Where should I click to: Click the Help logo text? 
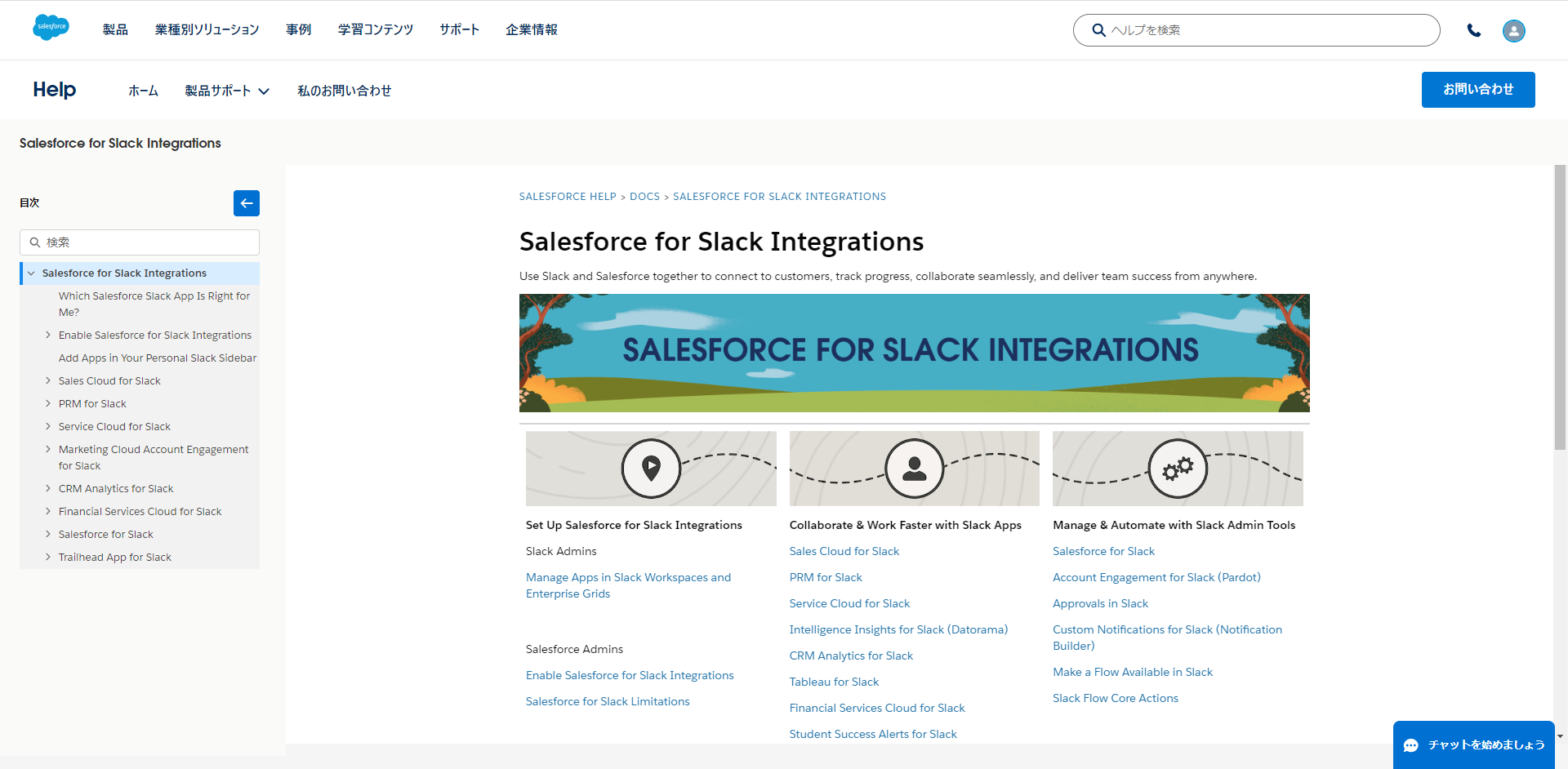[55, 90]
